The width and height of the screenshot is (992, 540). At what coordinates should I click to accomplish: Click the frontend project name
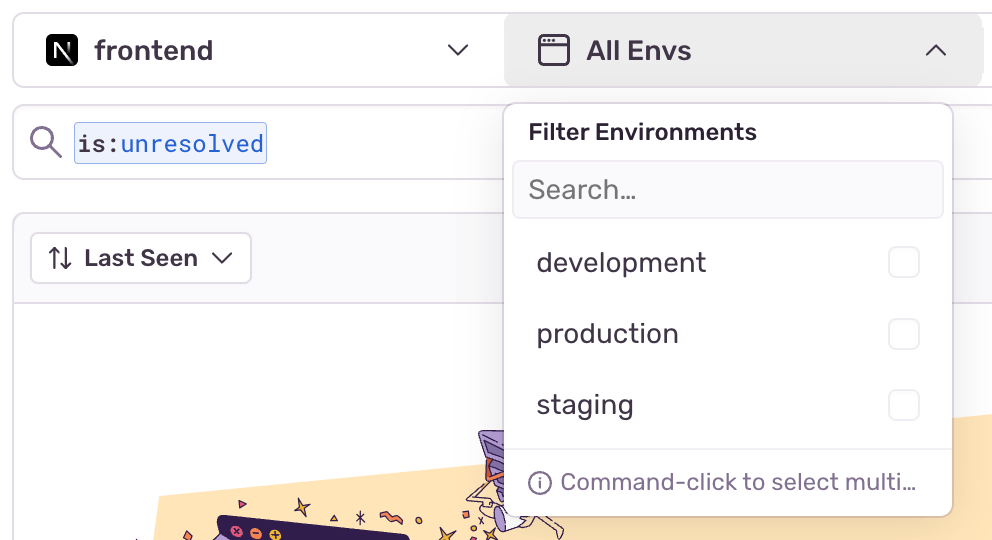(x=154, y=51)
